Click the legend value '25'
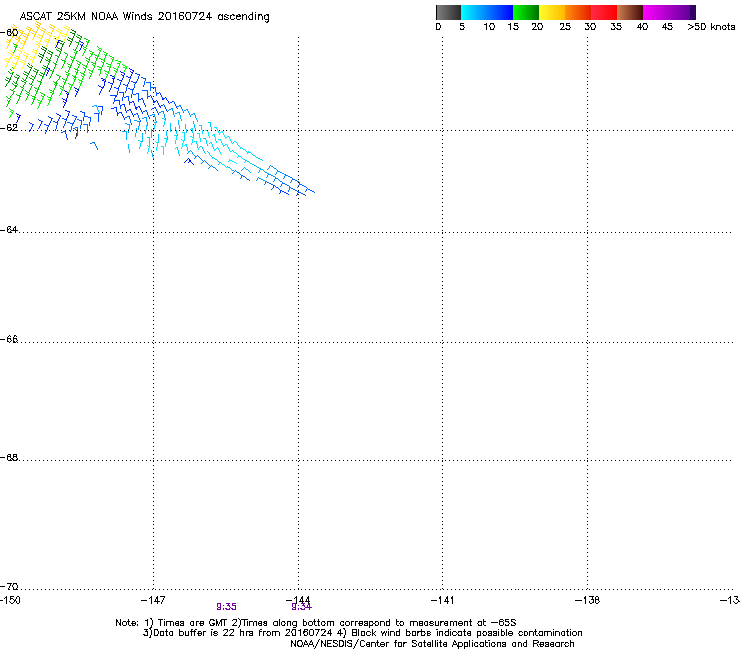The image size is (740, 650). pyautogui.click(x=565, y=27)
